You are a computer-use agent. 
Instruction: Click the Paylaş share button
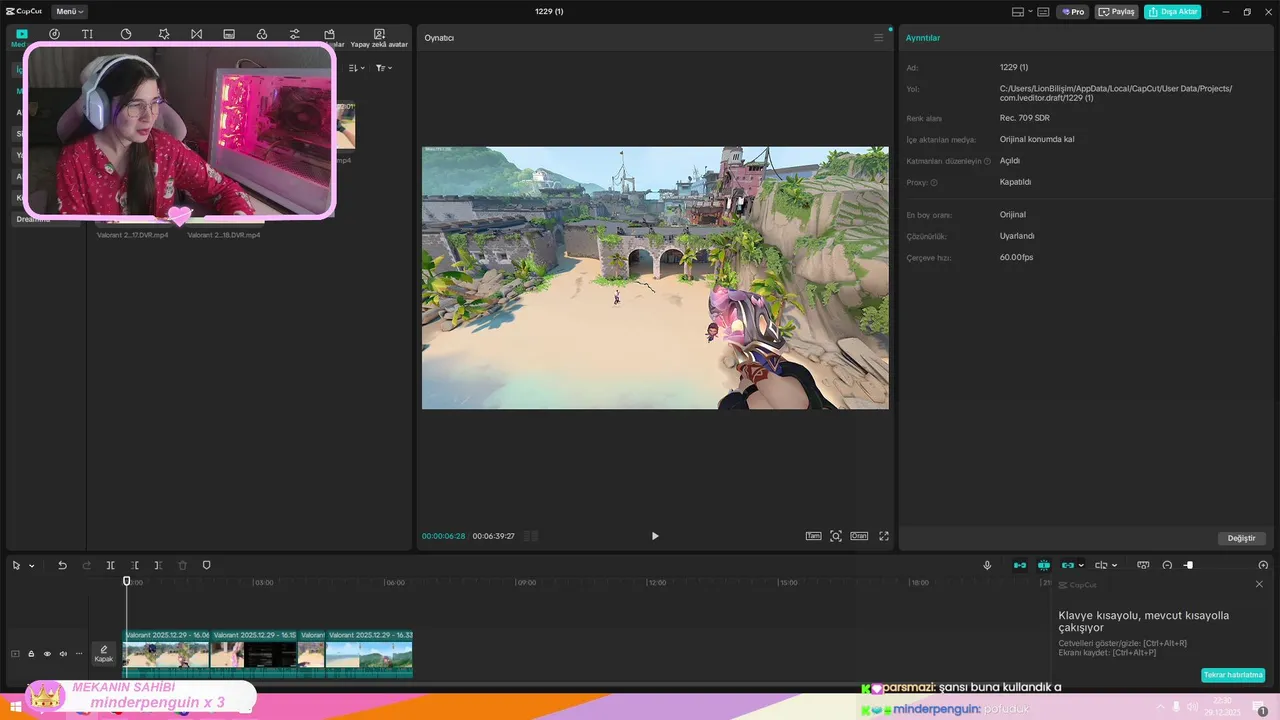(1117, 12)
